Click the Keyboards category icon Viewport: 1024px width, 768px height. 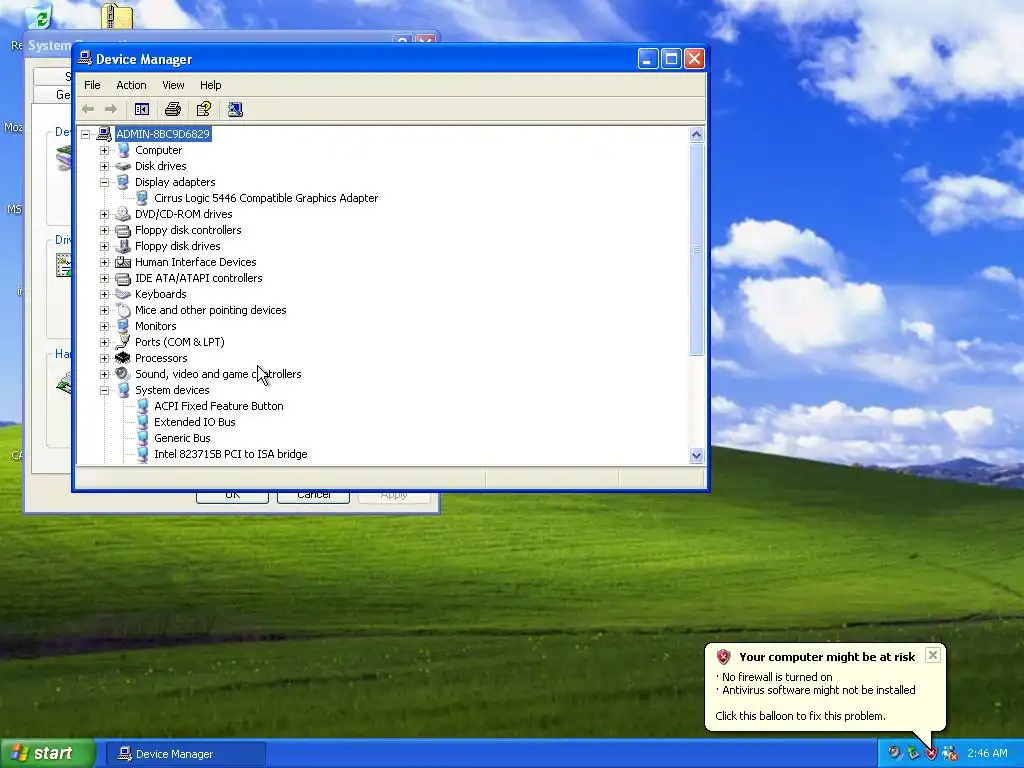123,294
